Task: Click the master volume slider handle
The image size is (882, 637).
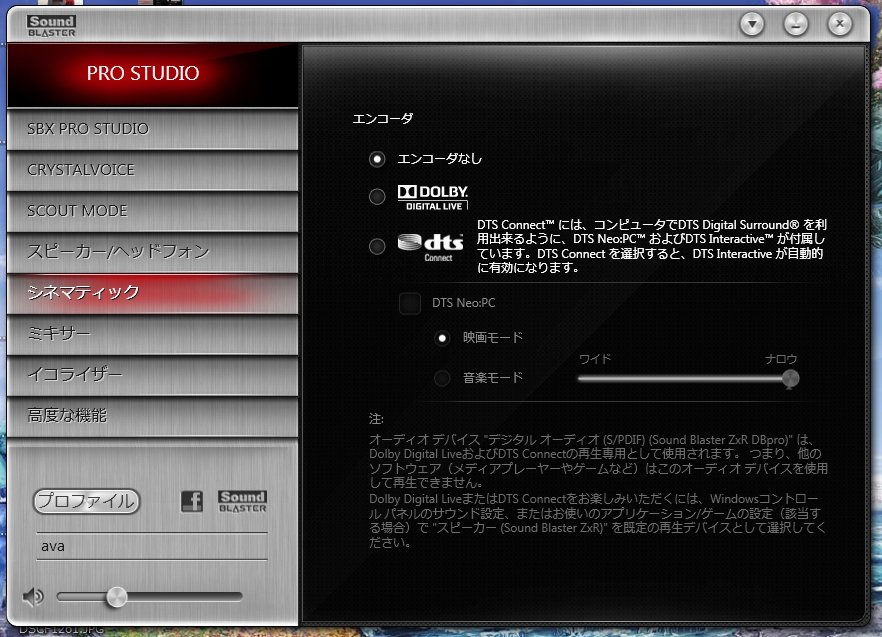Action: click(x=117, y=597)
